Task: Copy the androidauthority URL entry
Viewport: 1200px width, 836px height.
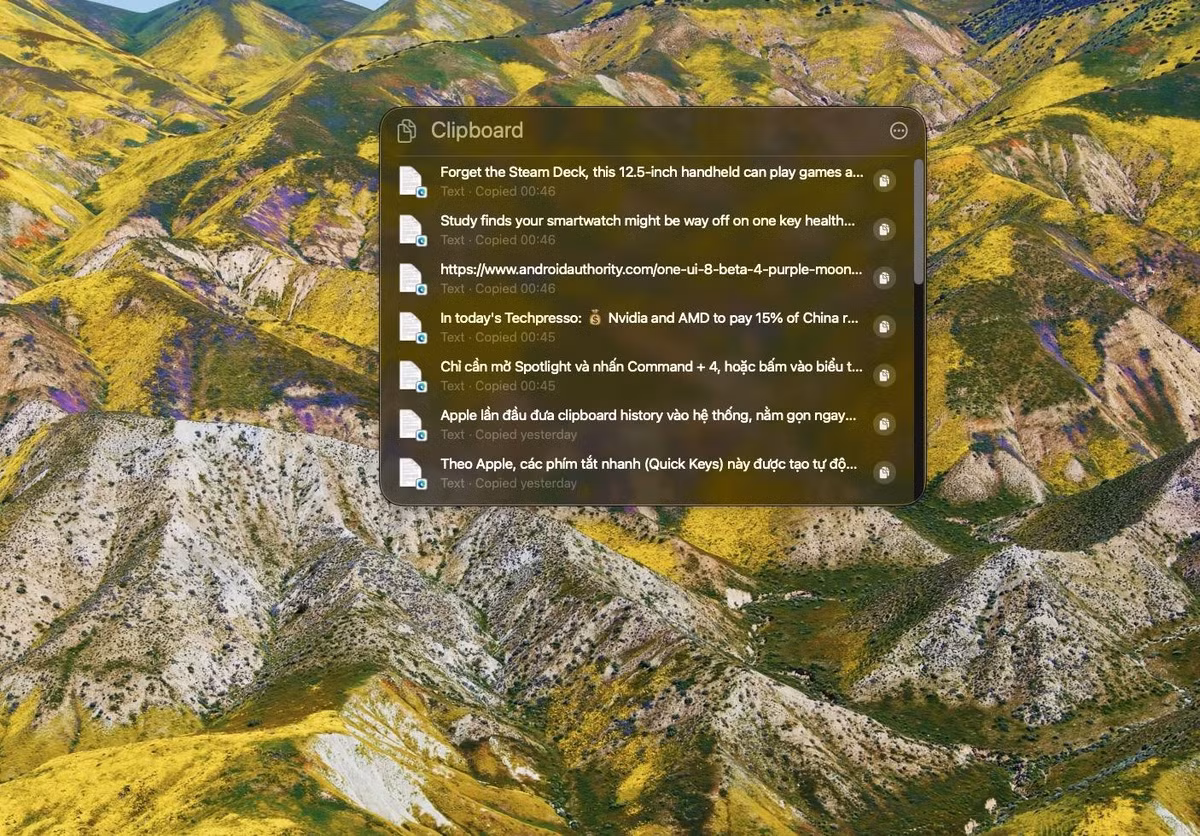Action: tap(883, 278)
